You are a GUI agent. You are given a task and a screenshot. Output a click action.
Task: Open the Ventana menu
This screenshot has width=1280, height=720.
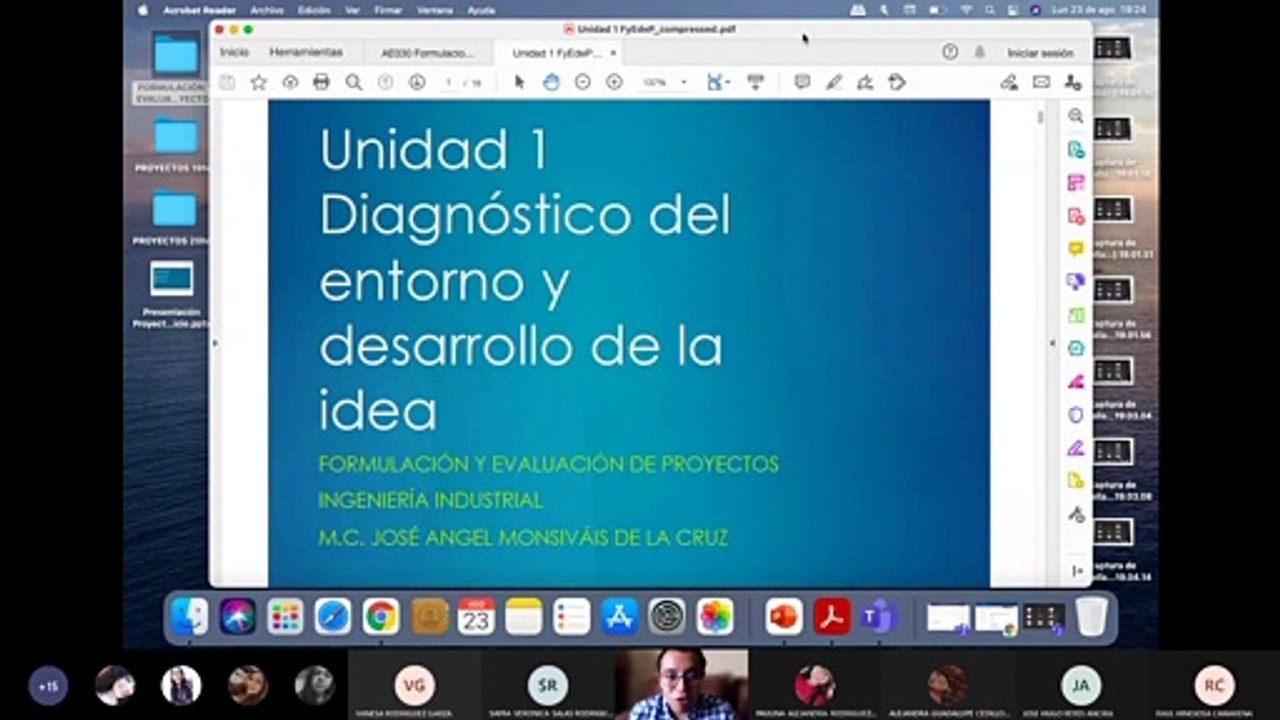[434, 10]
